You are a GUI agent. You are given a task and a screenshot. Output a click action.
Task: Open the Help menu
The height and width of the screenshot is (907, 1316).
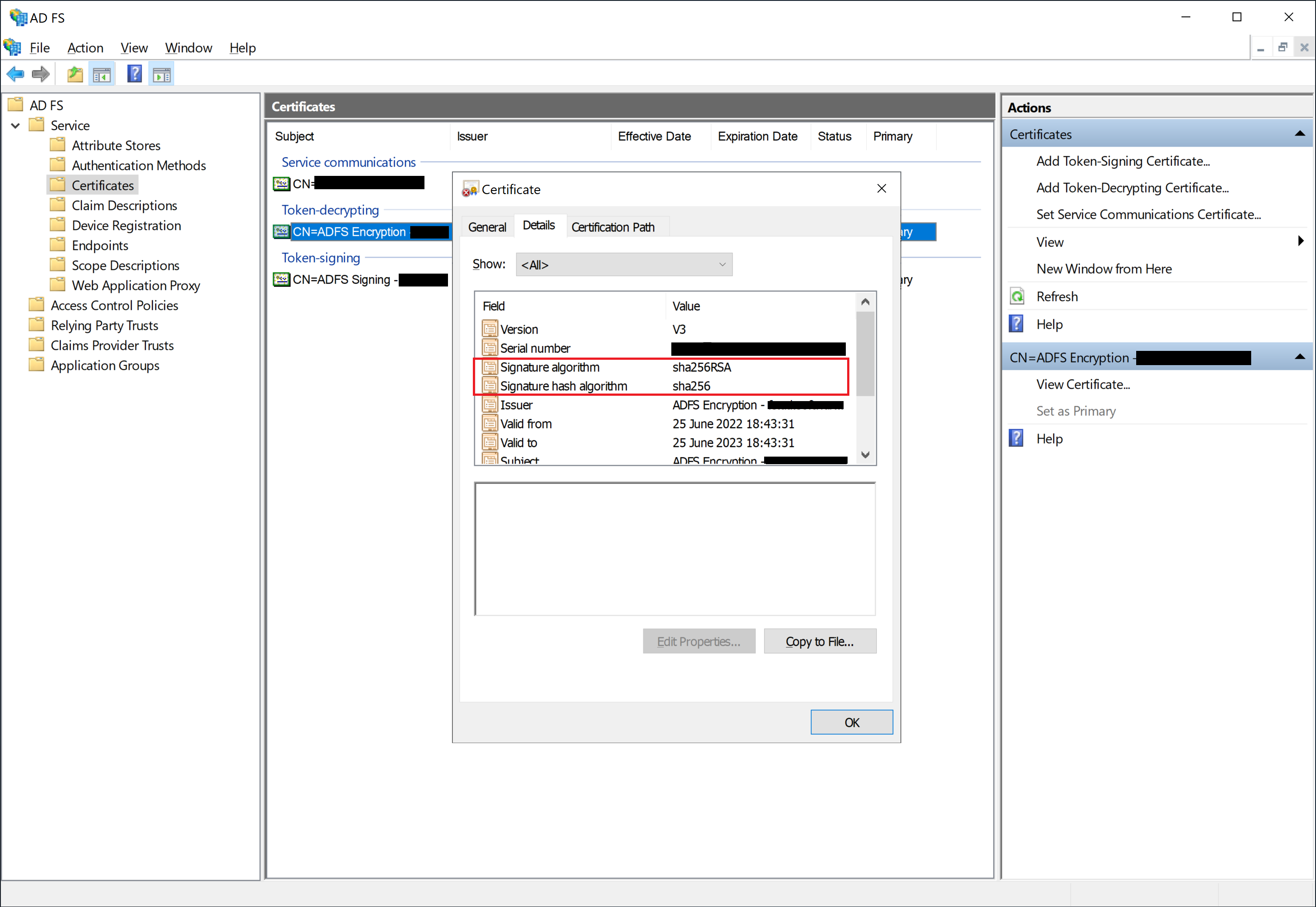pos(242,48)
